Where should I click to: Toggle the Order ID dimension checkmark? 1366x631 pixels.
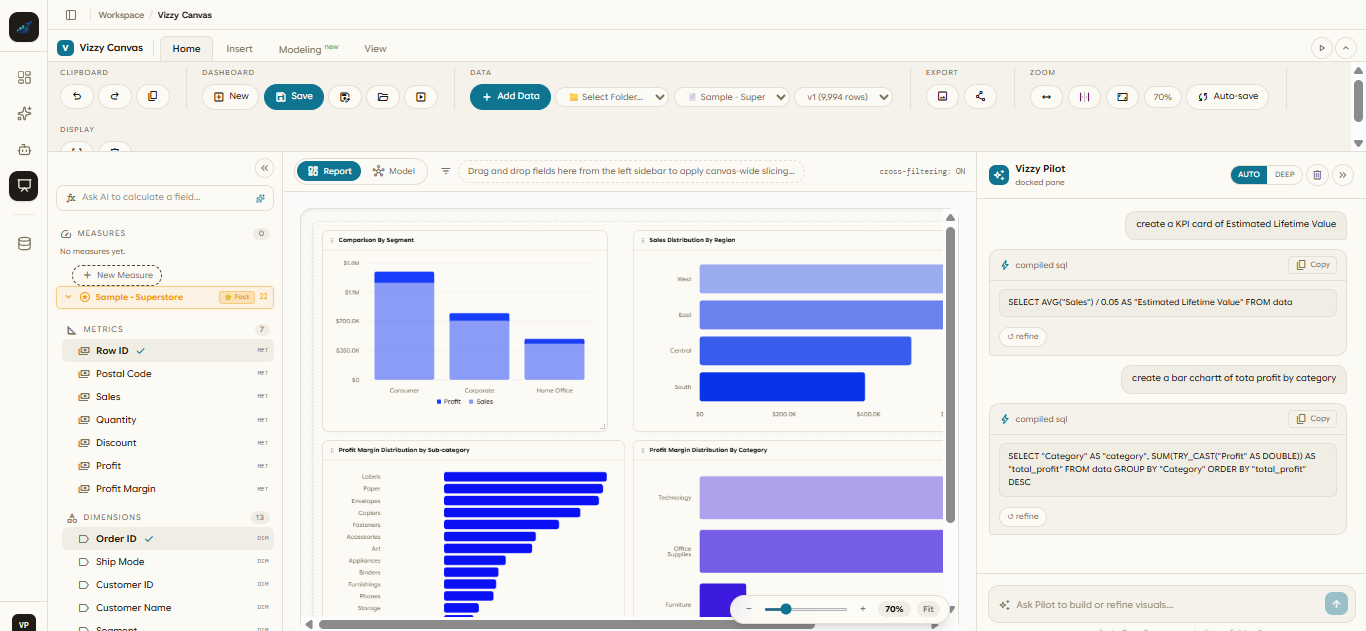pyautogui.click(x=149, y=539)
